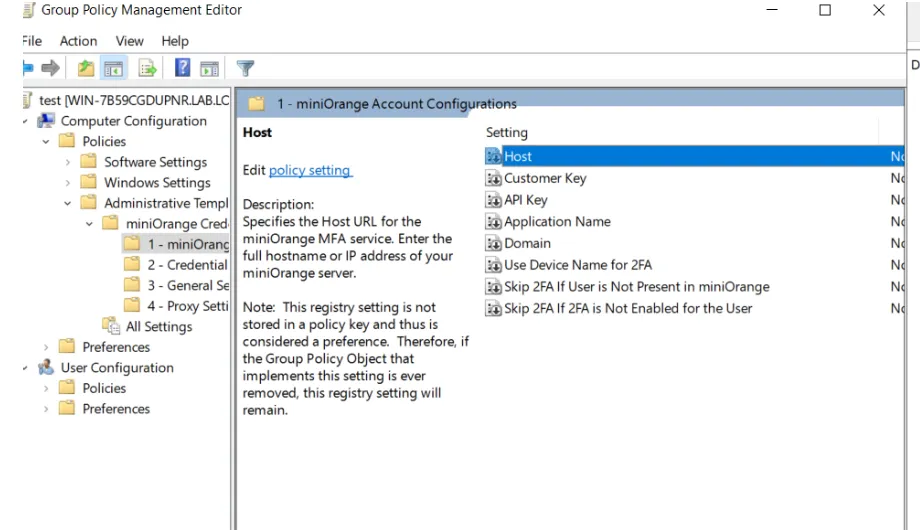Open the Help question mark icon

pyautogui.click(x=182, y=68)
